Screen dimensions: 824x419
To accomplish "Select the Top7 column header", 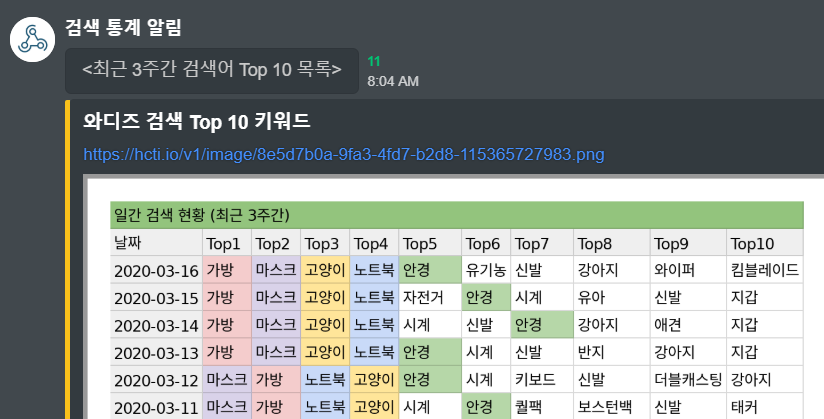I will (x=542, y=243).
